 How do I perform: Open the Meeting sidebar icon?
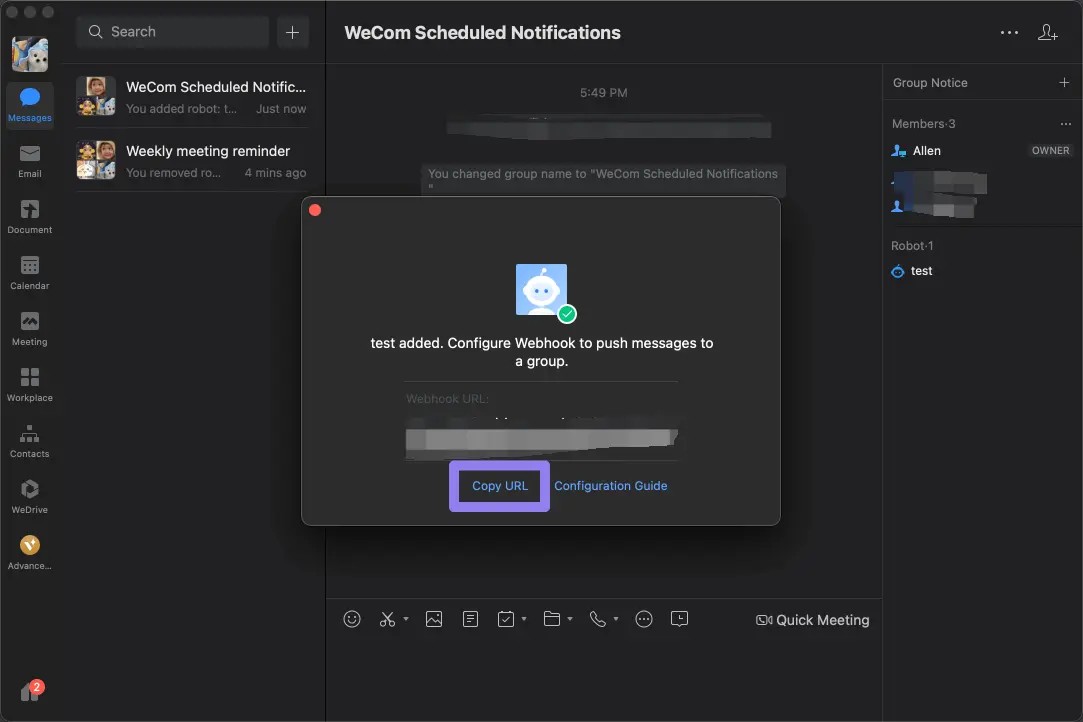30,327
